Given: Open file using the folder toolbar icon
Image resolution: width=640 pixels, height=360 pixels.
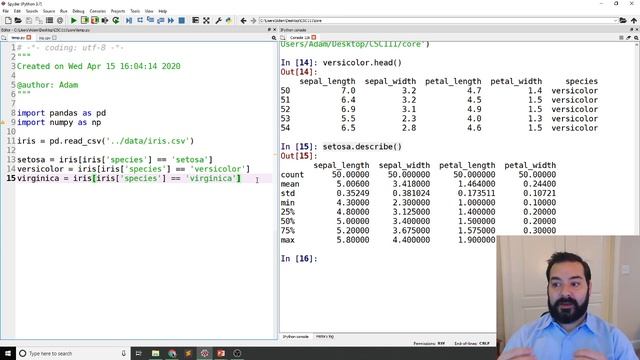Looking at the screenshot, I should (x=18, y=20).
